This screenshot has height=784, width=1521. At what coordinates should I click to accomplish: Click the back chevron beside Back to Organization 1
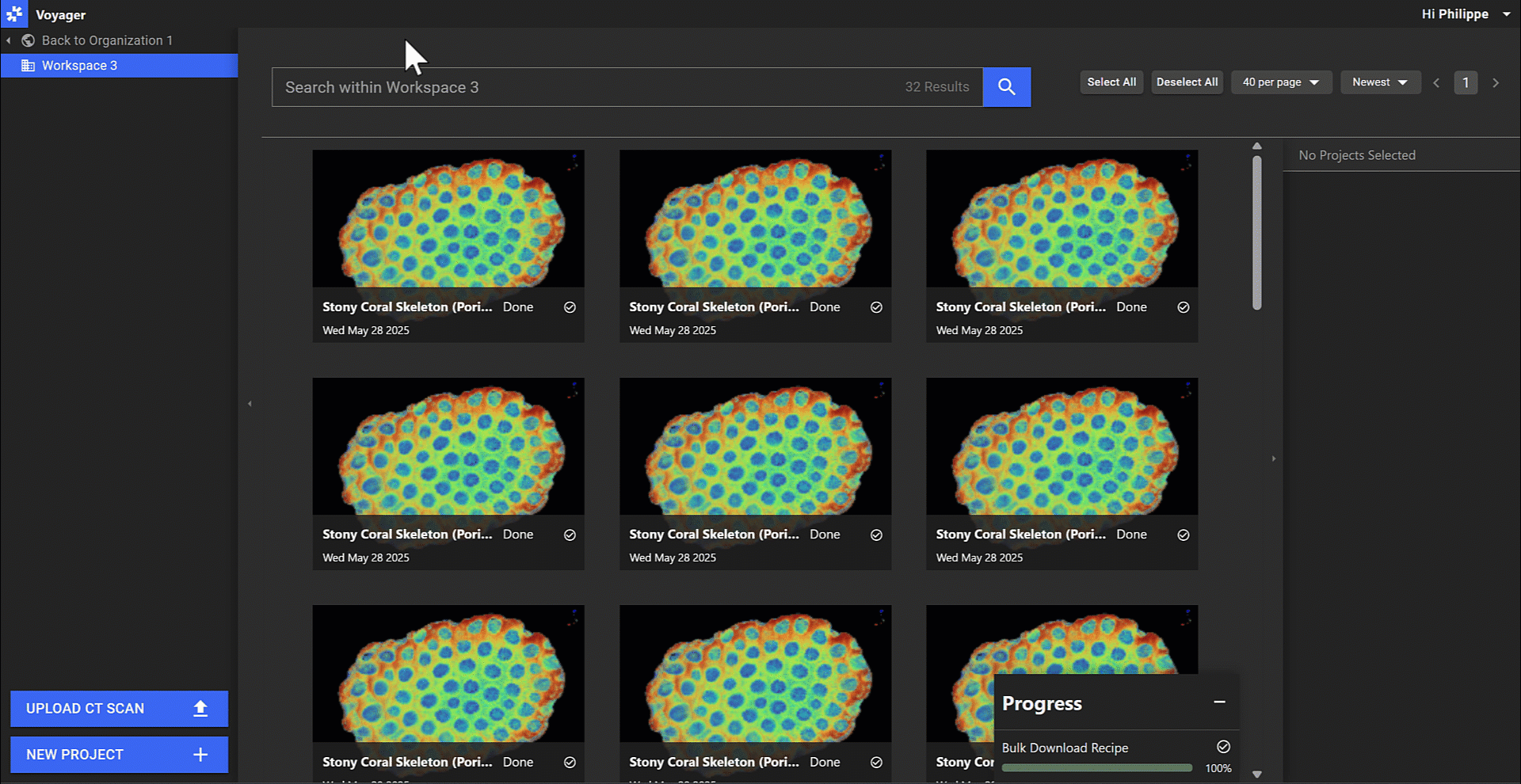click(9, 40)
